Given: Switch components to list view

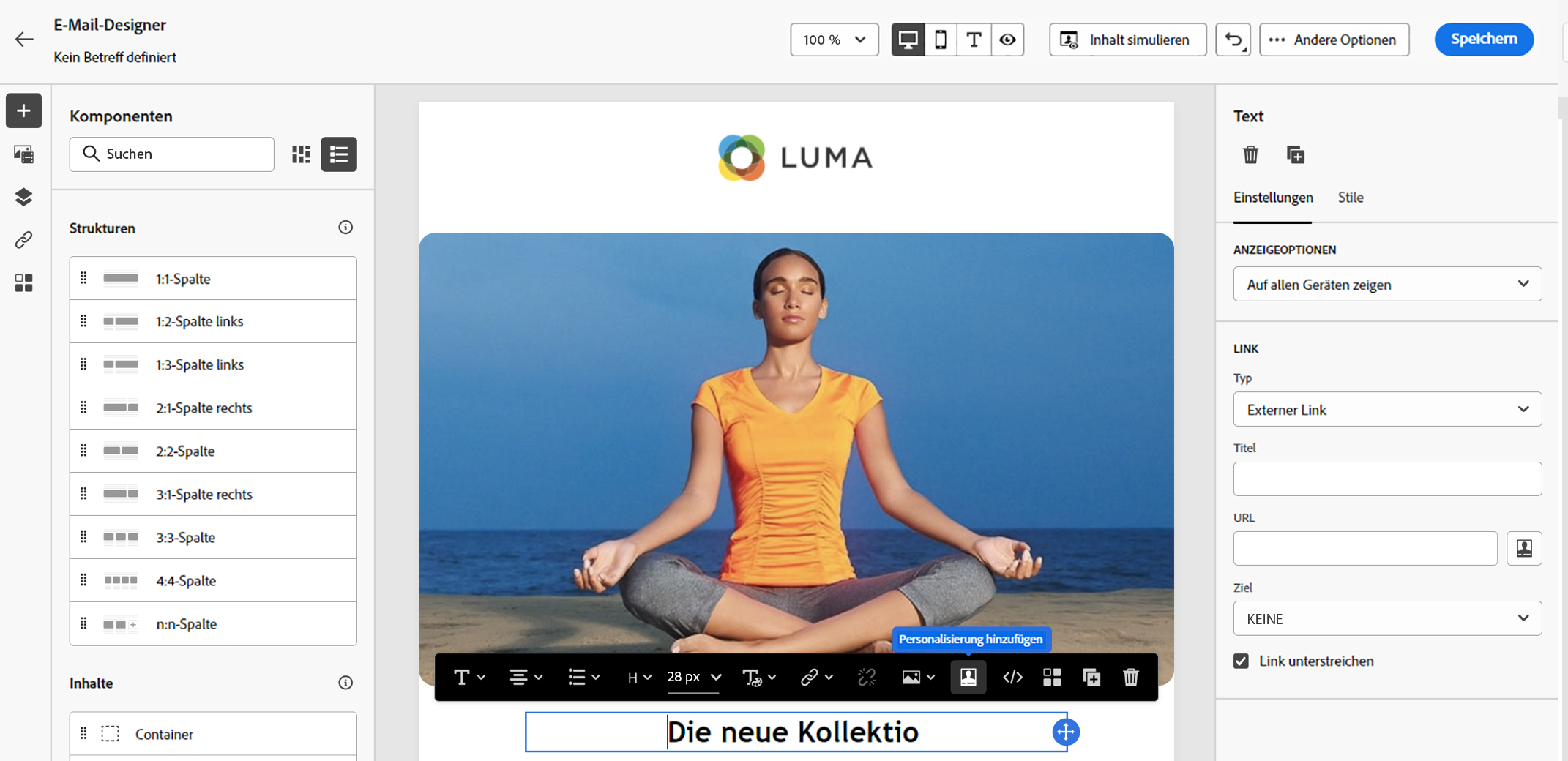Looking at the screenshot, I should click(339, 154).
